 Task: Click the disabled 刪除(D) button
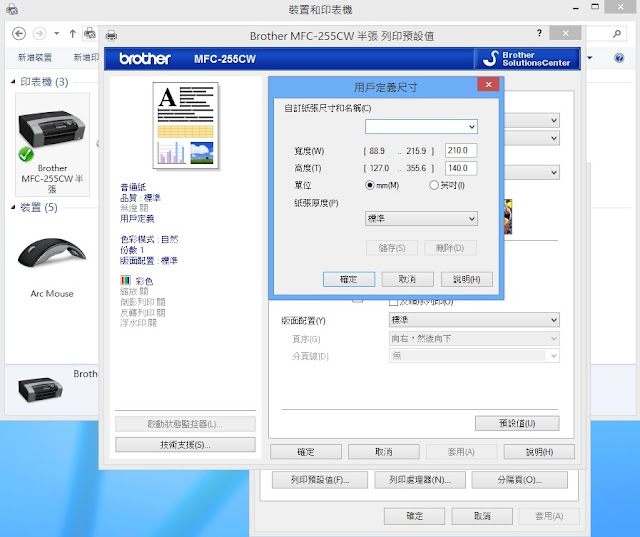coord(450,248)
